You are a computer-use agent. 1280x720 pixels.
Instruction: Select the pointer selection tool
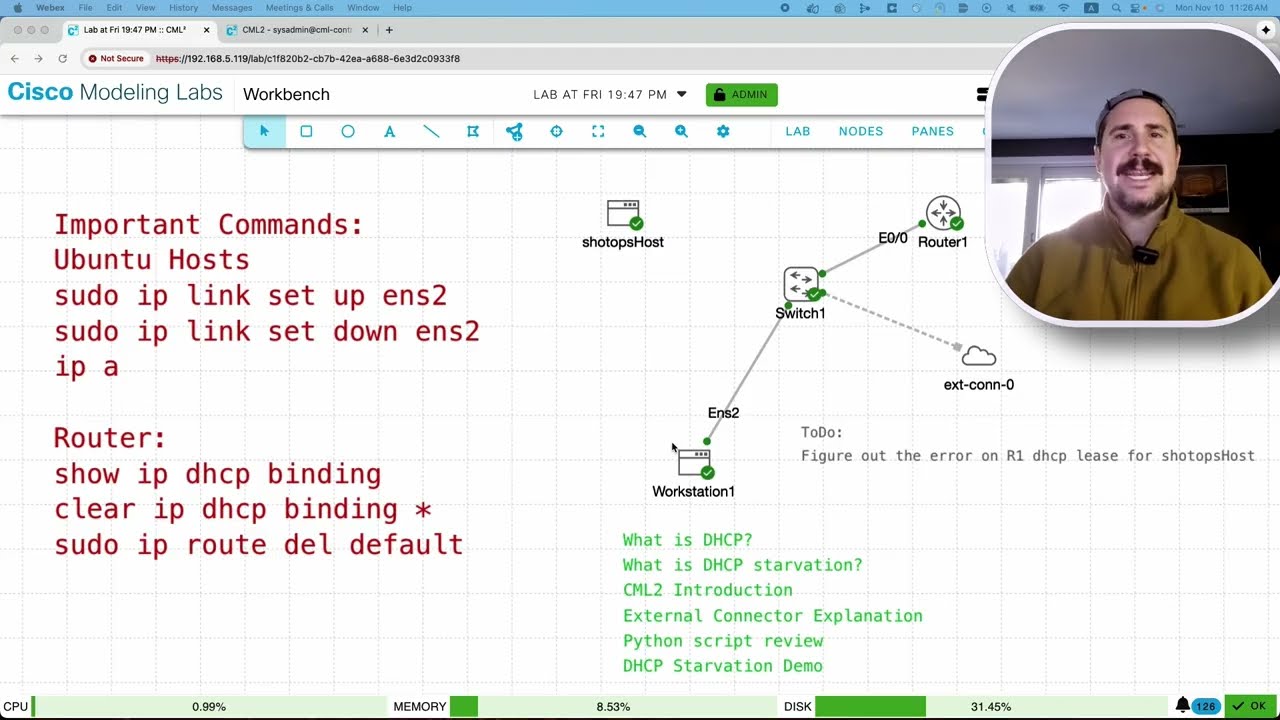(264, 132)
